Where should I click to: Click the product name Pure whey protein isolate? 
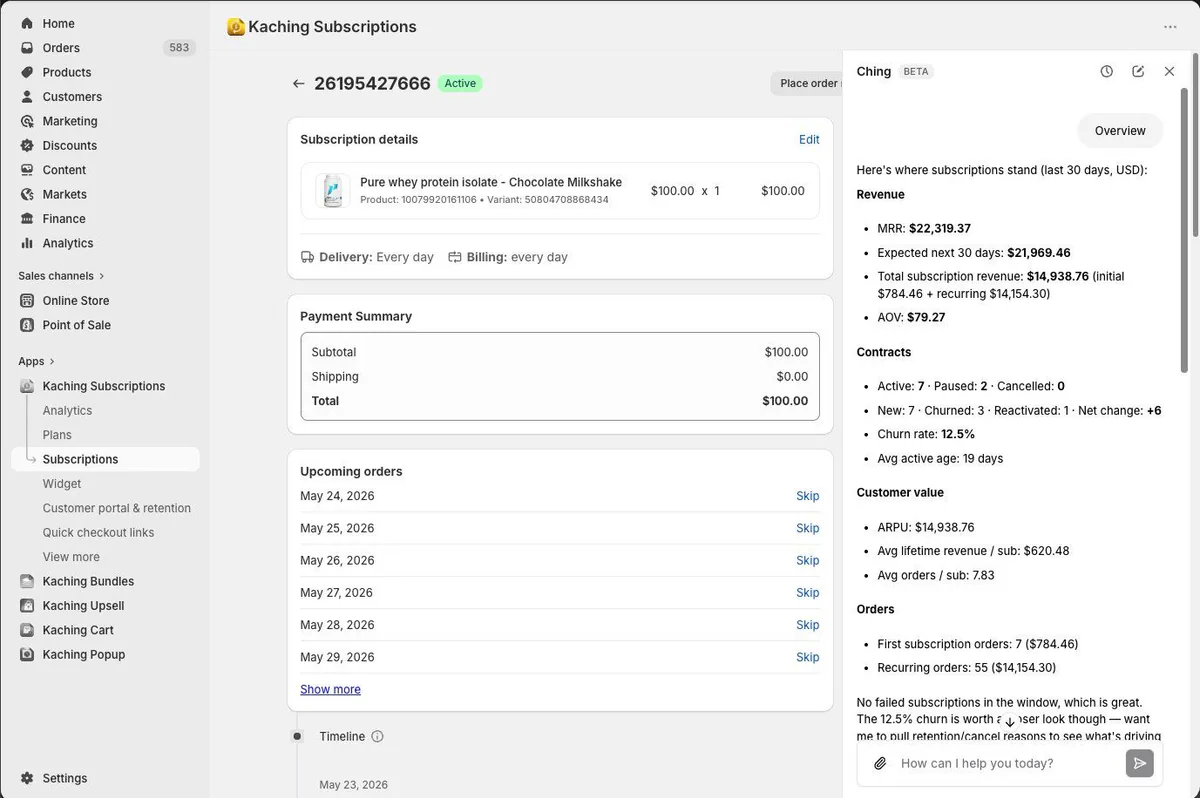point(491,182)
